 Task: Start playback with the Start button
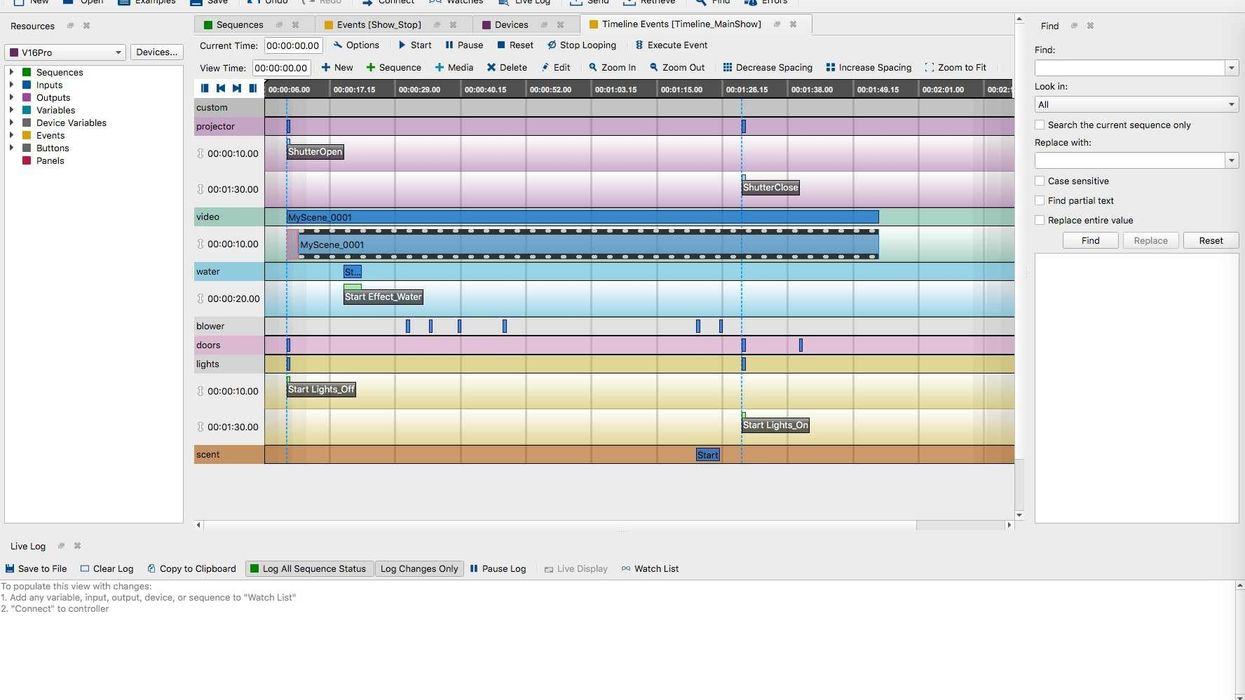(402, 45)
